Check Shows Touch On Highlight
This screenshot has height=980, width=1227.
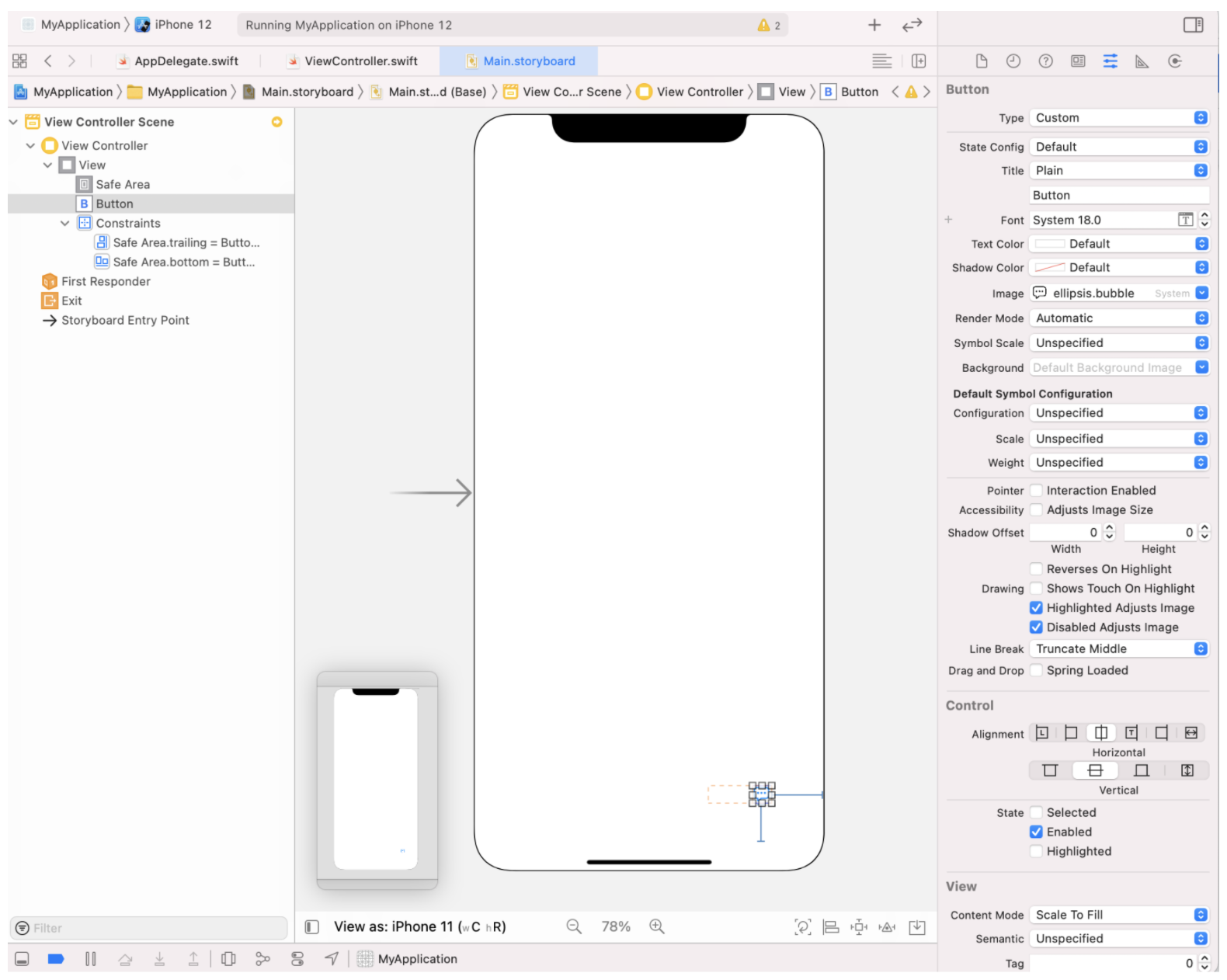tap(1036, 589)
